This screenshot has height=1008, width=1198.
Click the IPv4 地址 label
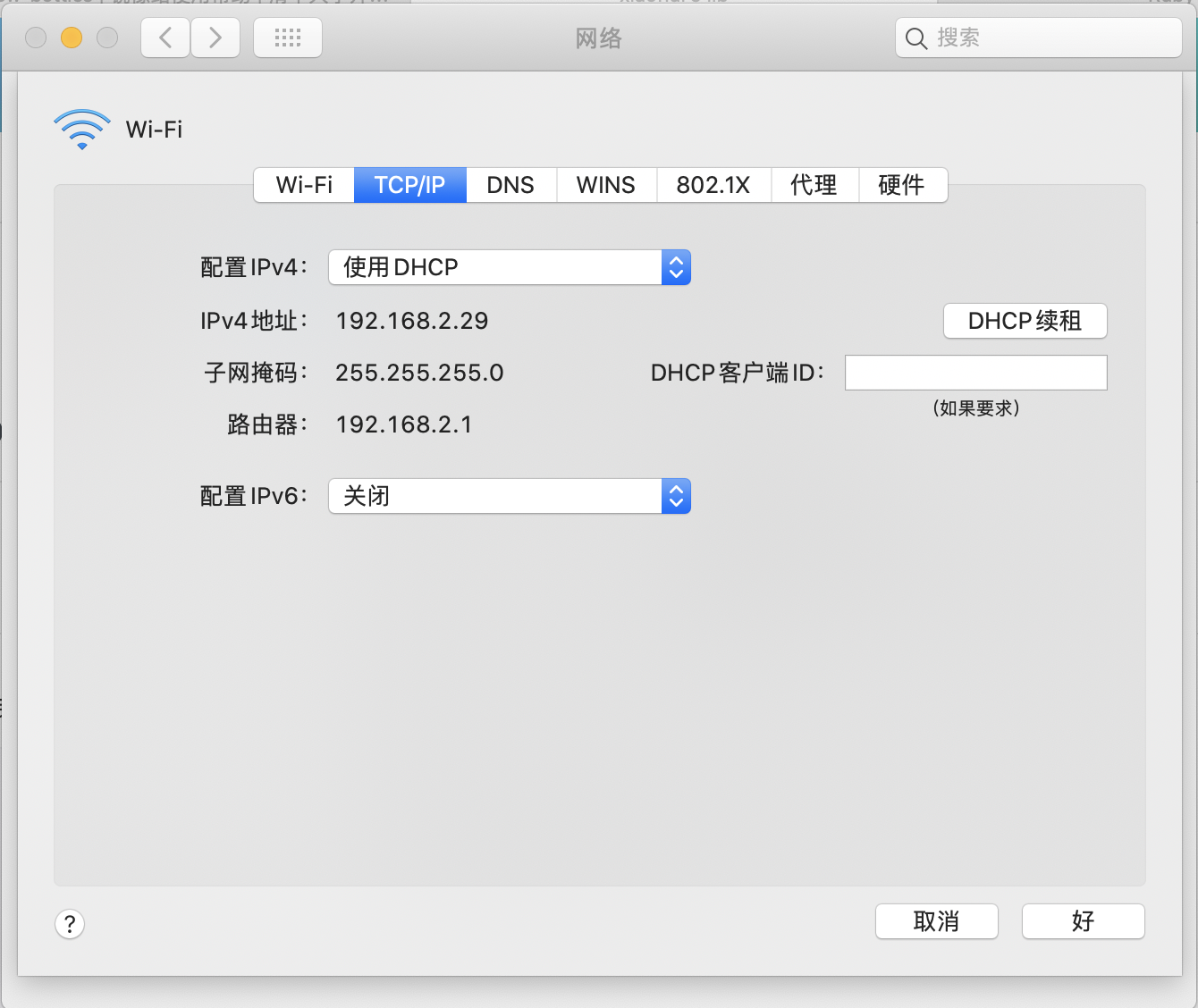pos(255,321)
